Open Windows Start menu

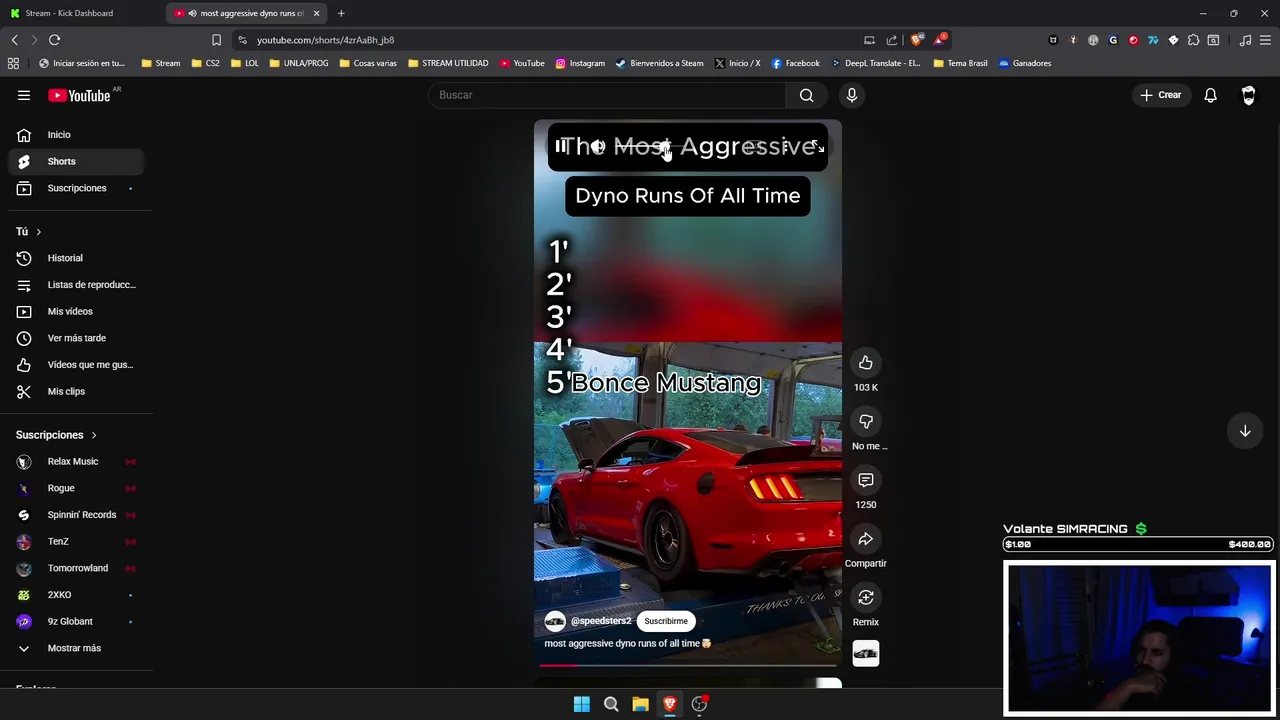[x=581, y=704]
